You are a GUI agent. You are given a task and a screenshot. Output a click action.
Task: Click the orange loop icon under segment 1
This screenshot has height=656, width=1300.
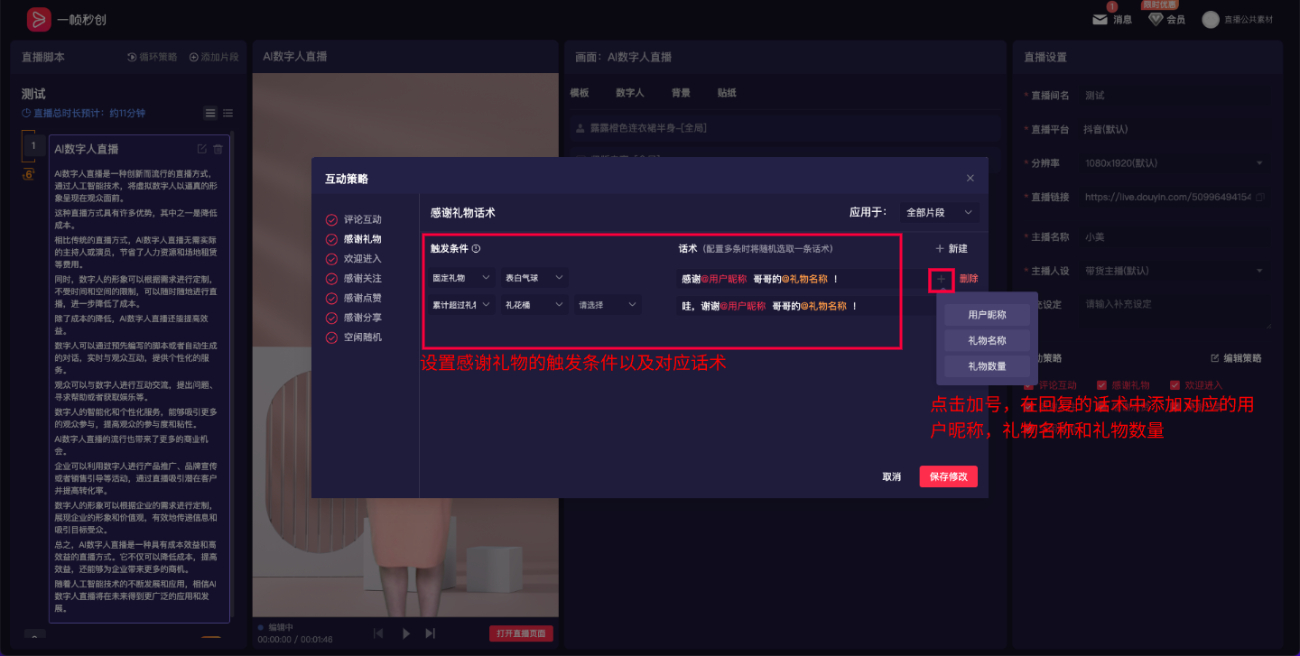coord(29,174)
